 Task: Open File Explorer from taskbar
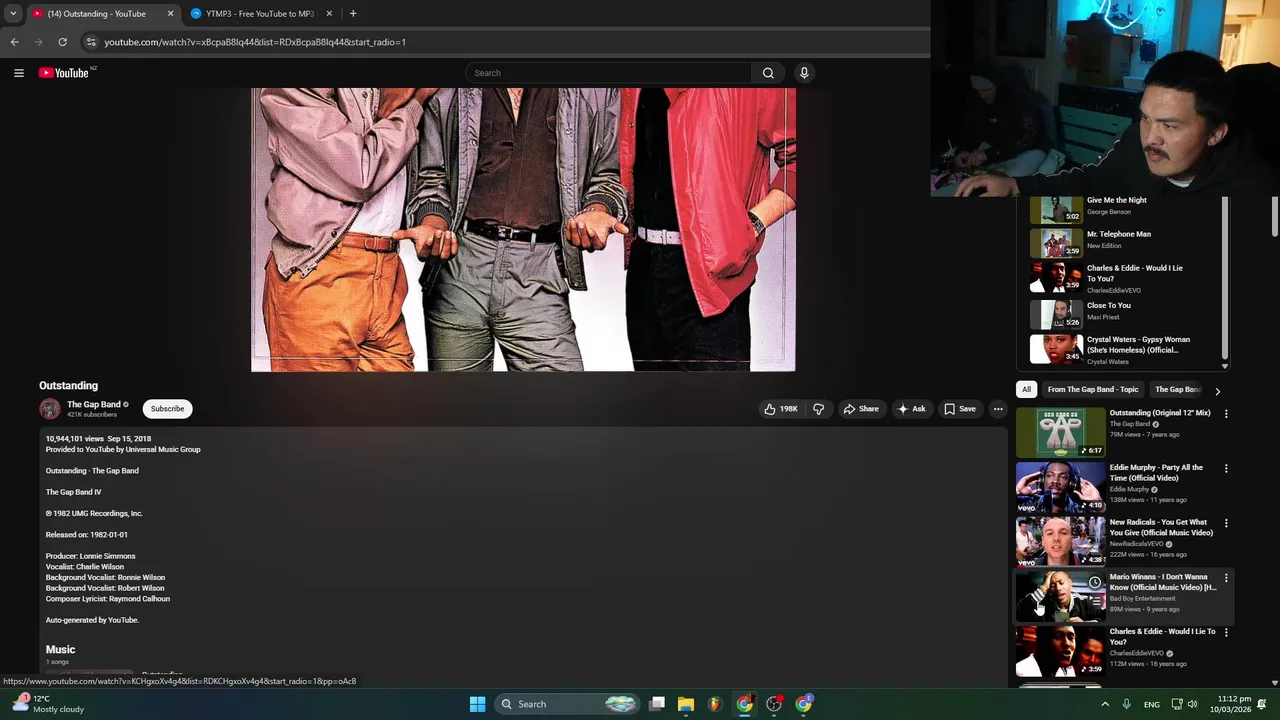coord(686,704)
